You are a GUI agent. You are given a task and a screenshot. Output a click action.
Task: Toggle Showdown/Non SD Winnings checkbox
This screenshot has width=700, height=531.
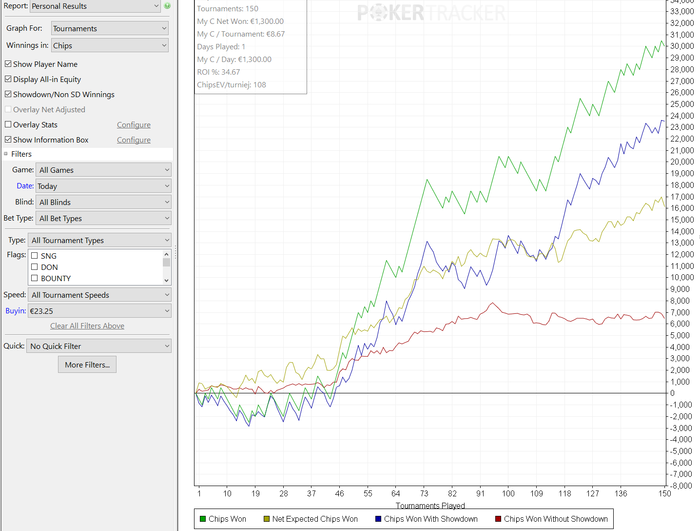point(8,94)
